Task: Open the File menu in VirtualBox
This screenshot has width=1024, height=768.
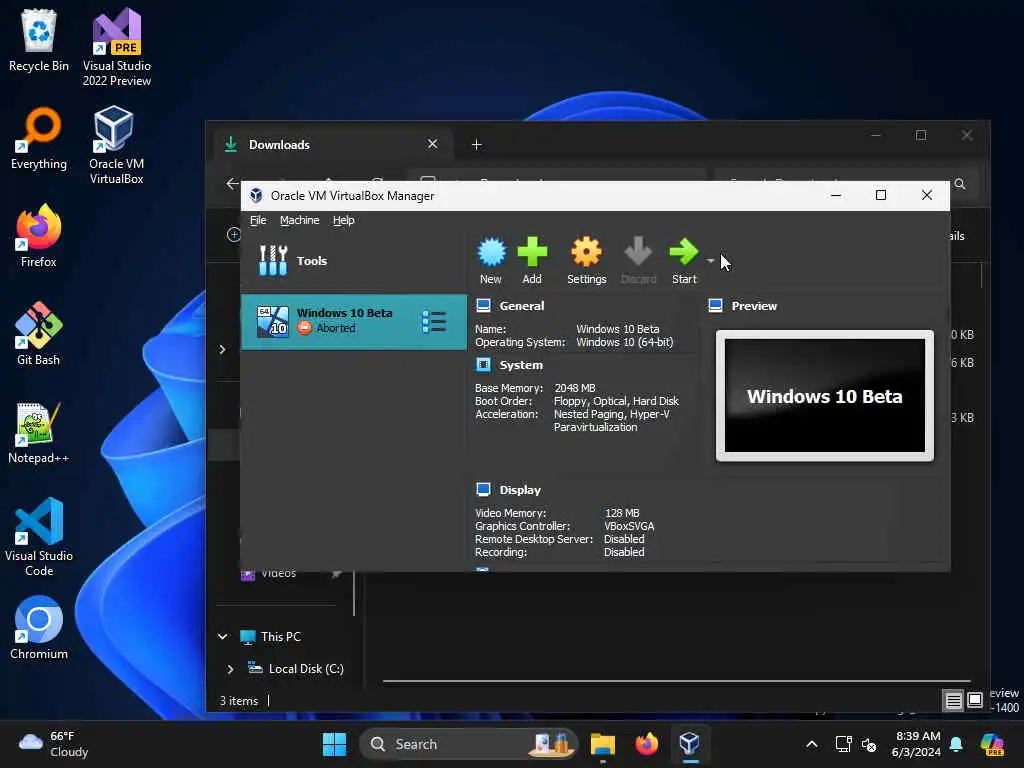Action: pos(258,220)
